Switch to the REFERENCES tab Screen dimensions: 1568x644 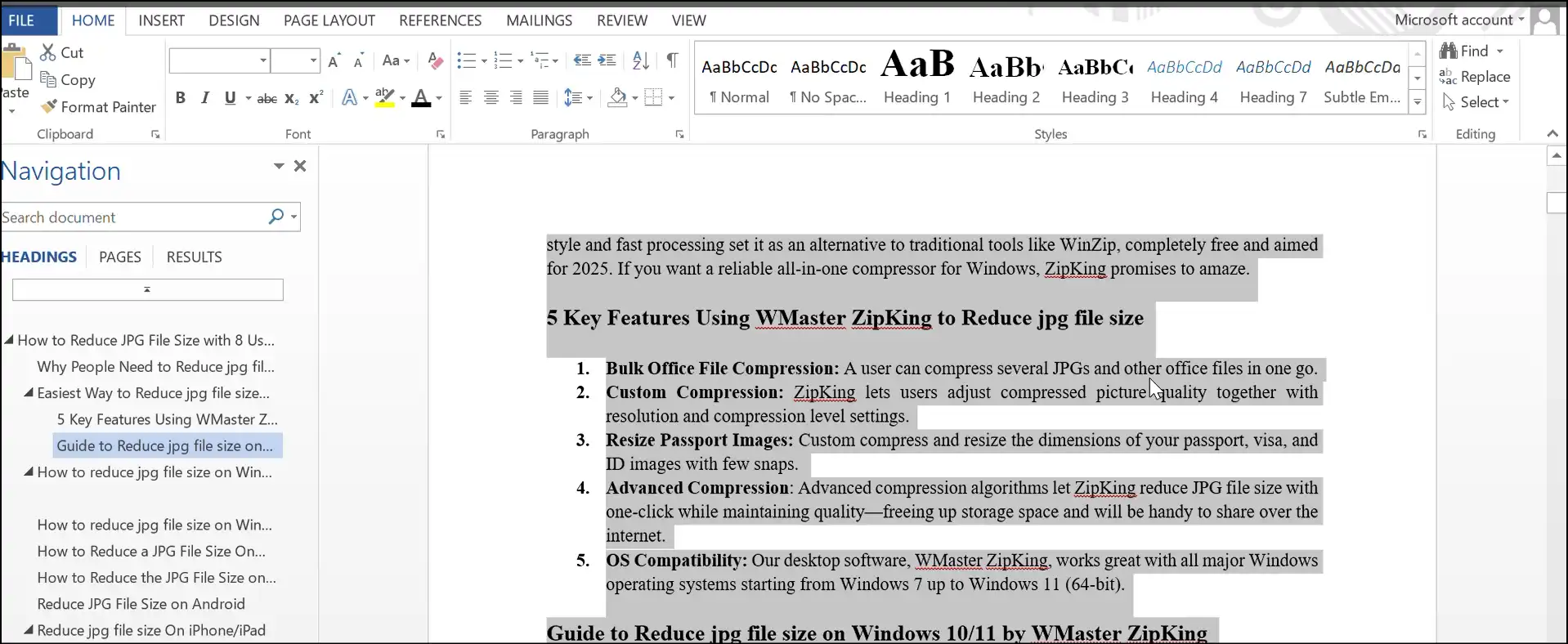pos(440,20)
